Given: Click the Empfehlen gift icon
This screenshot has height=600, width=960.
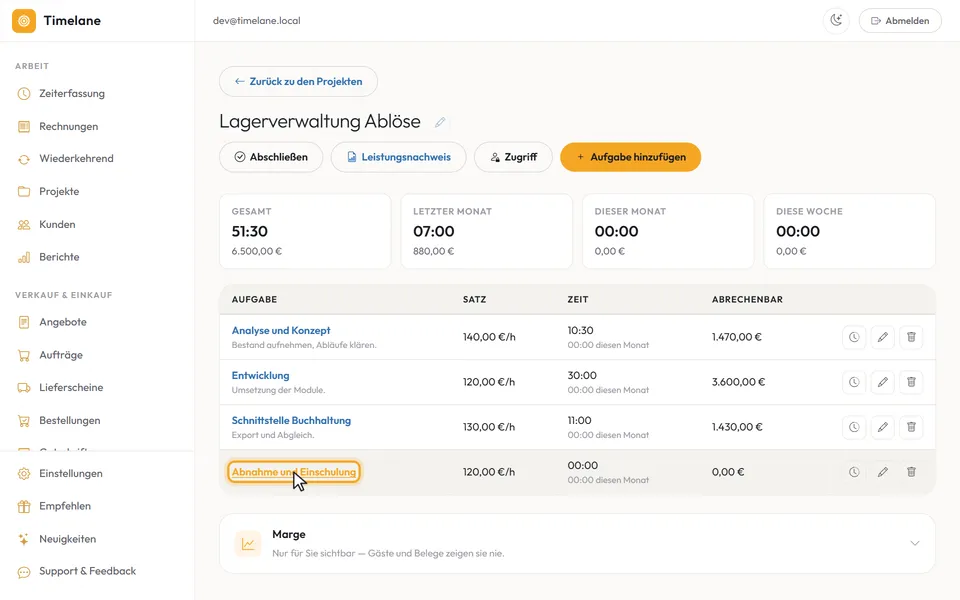Looking at the screenshot, I should [24, 506].
